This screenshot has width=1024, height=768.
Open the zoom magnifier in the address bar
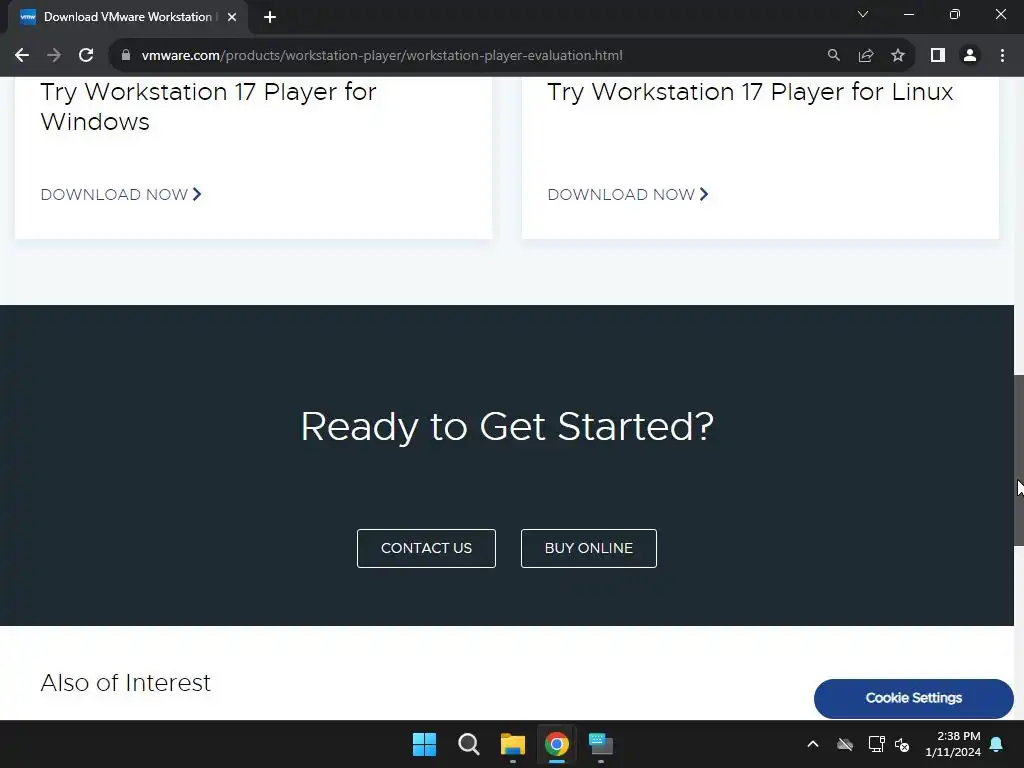pos(833,56)
